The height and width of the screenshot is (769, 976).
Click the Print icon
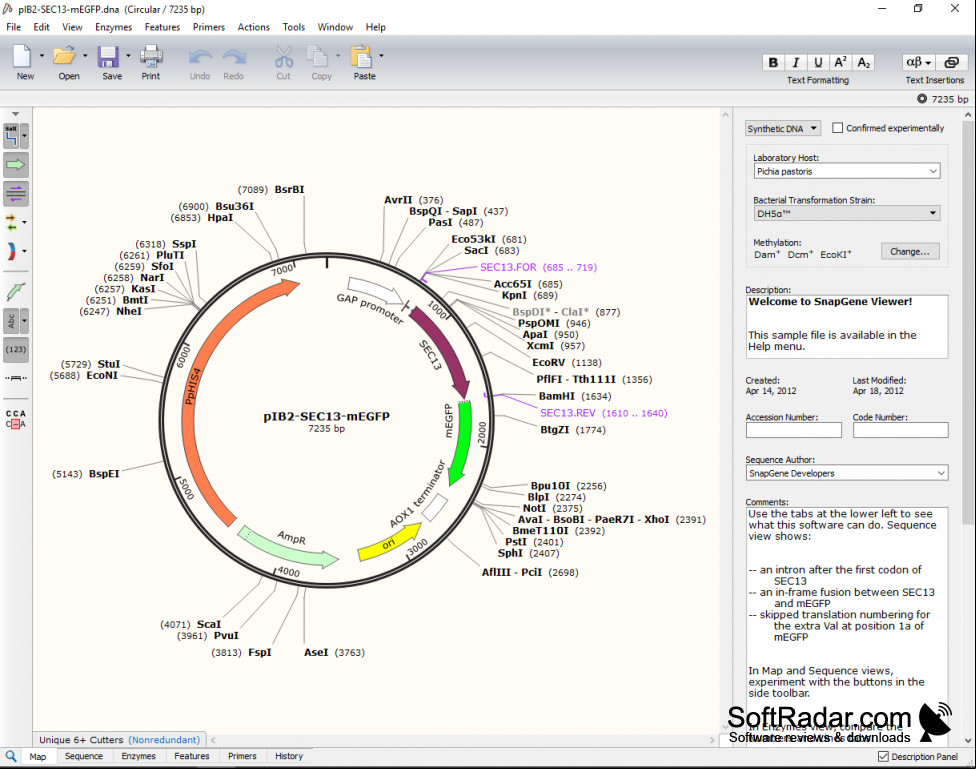coord(151,56)
